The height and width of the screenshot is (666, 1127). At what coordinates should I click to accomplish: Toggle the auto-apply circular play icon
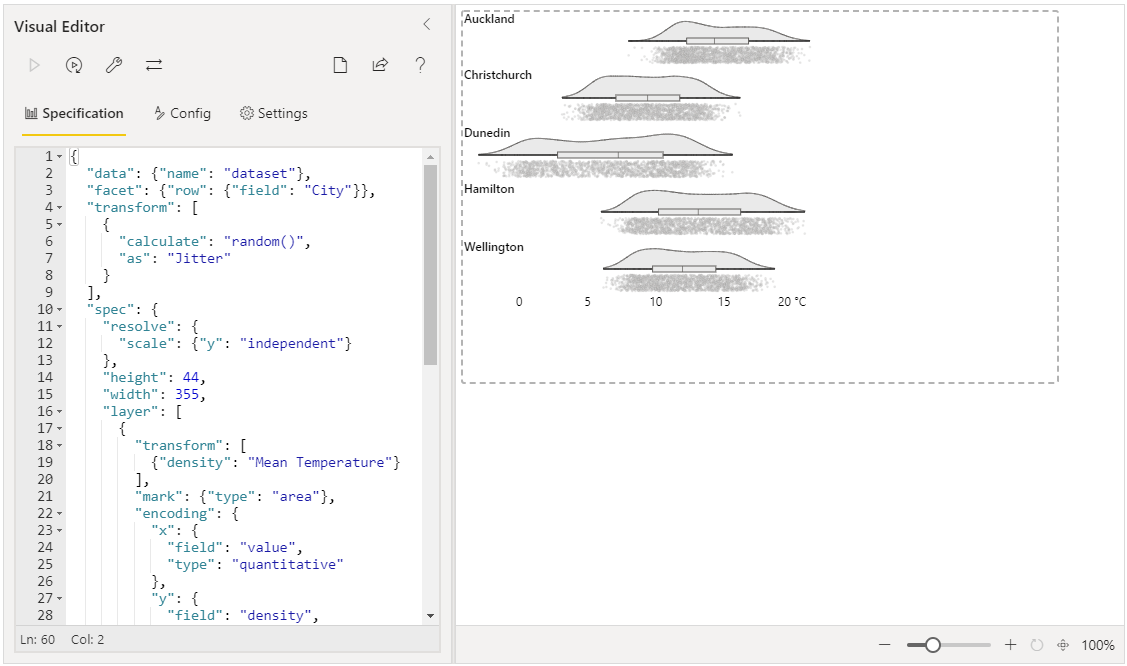(74, 65)
